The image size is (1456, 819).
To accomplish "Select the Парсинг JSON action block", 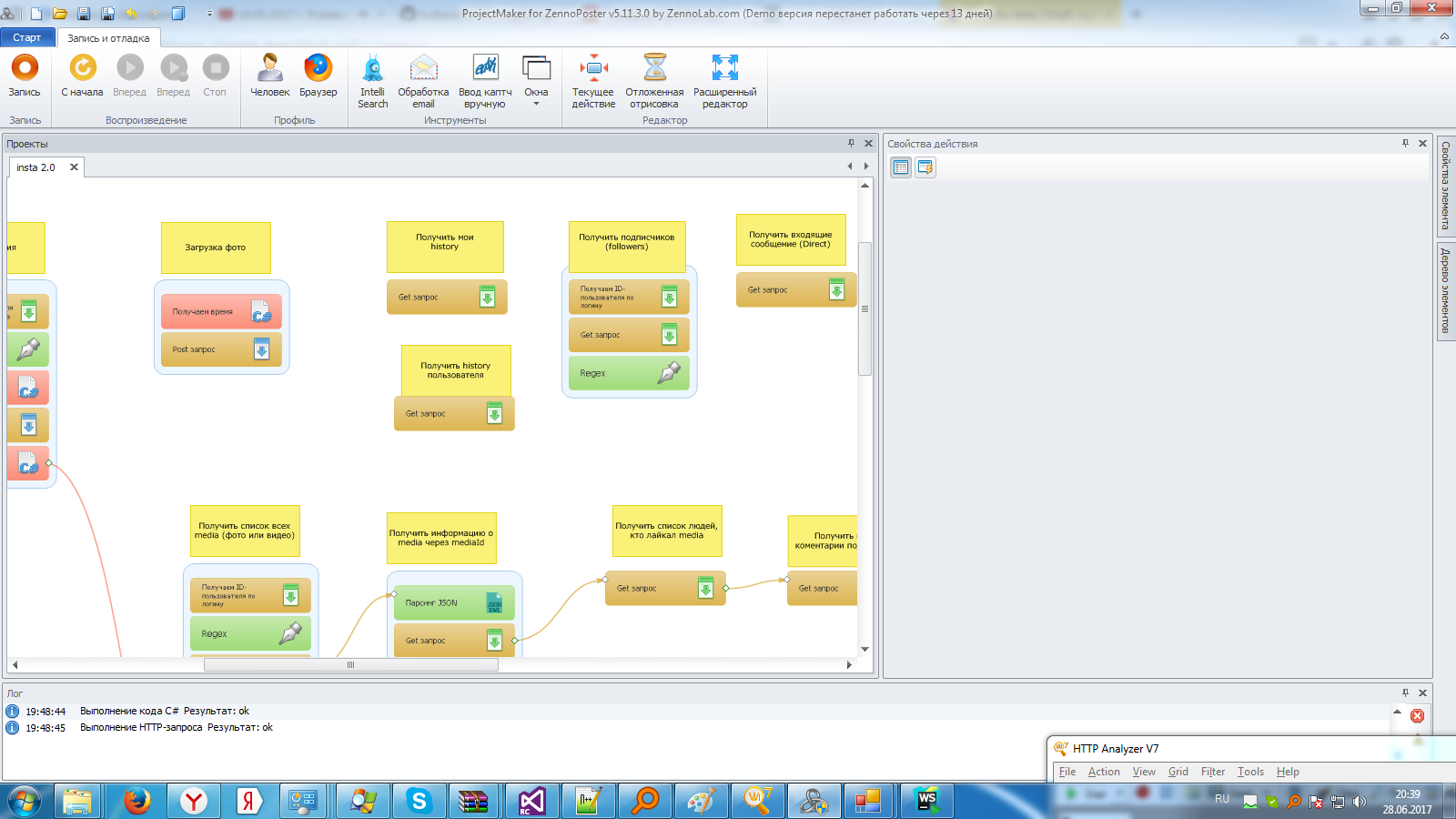I will click(x=454, y=603).
